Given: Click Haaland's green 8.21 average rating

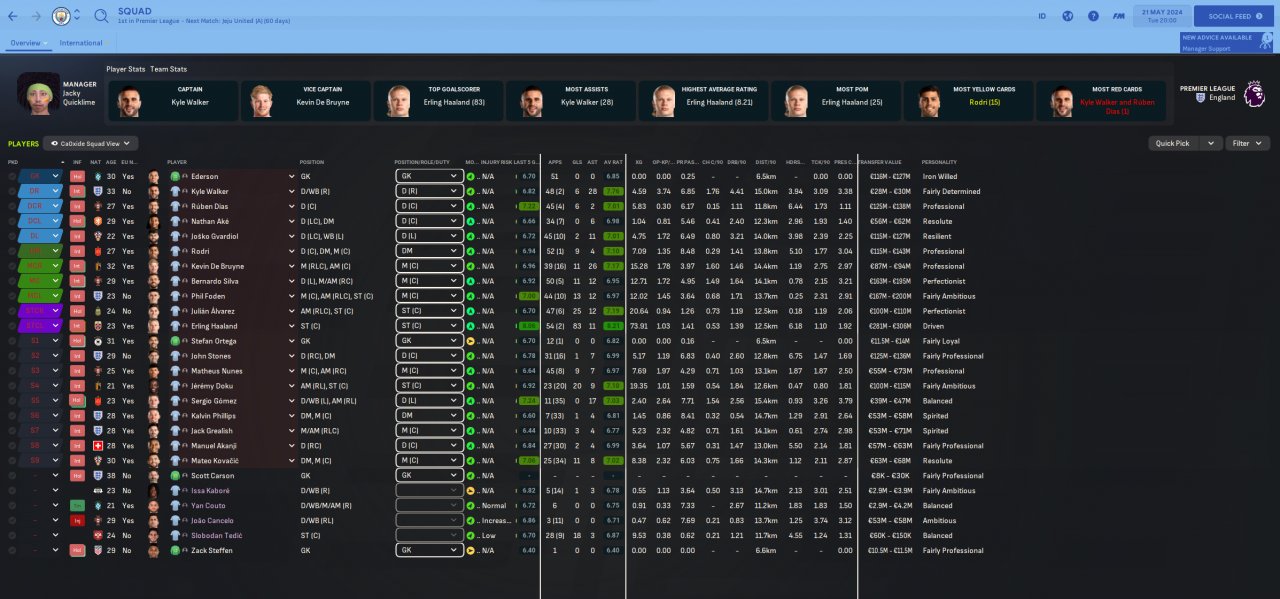Looking at the screenshot, I should pos(614,326).
